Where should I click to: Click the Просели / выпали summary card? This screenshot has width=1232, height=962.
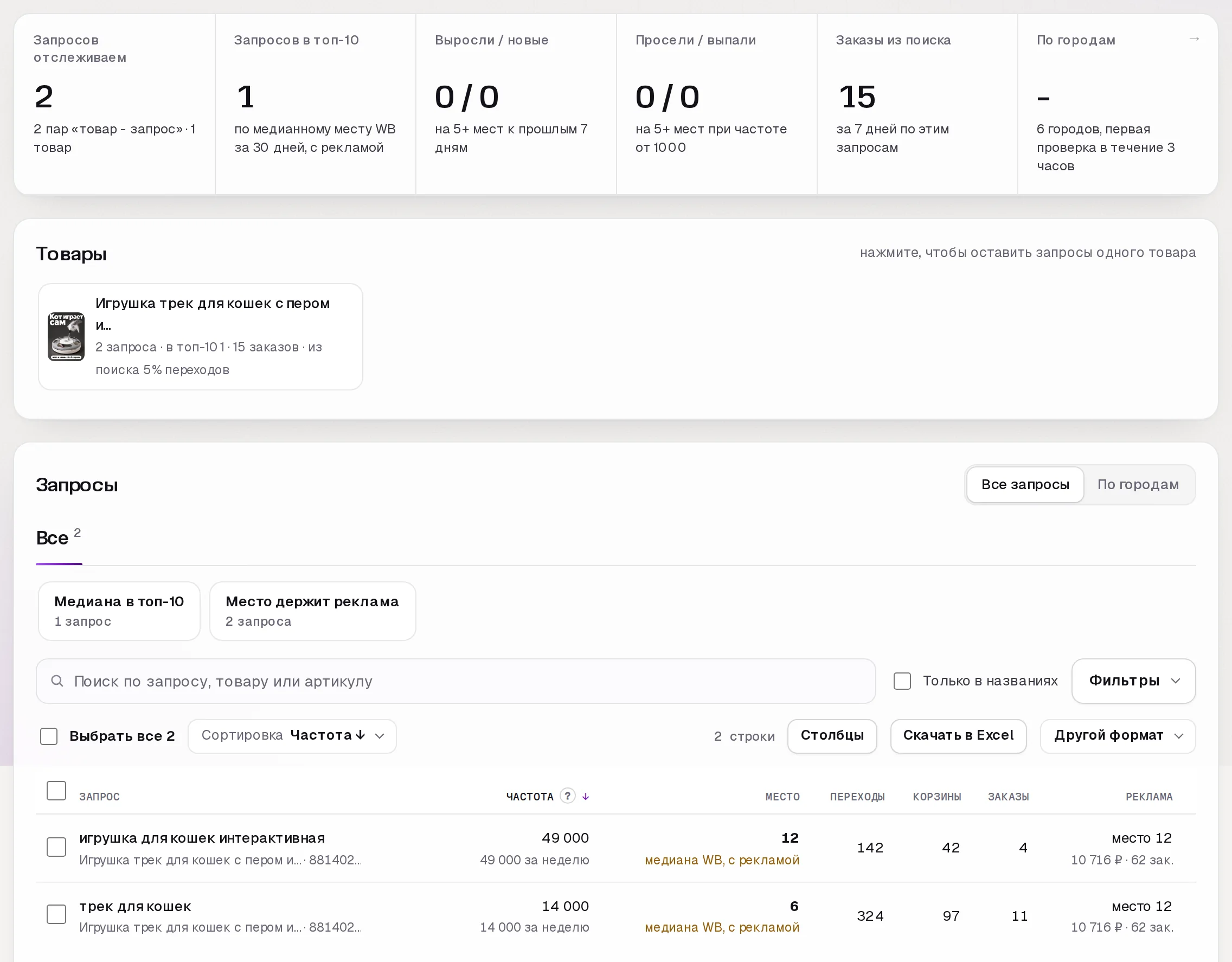(x=716, y=104)
